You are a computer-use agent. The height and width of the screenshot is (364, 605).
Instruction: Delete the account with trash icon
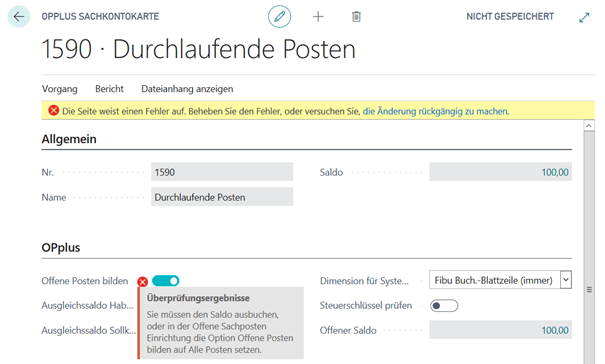(x=356, y=17)
